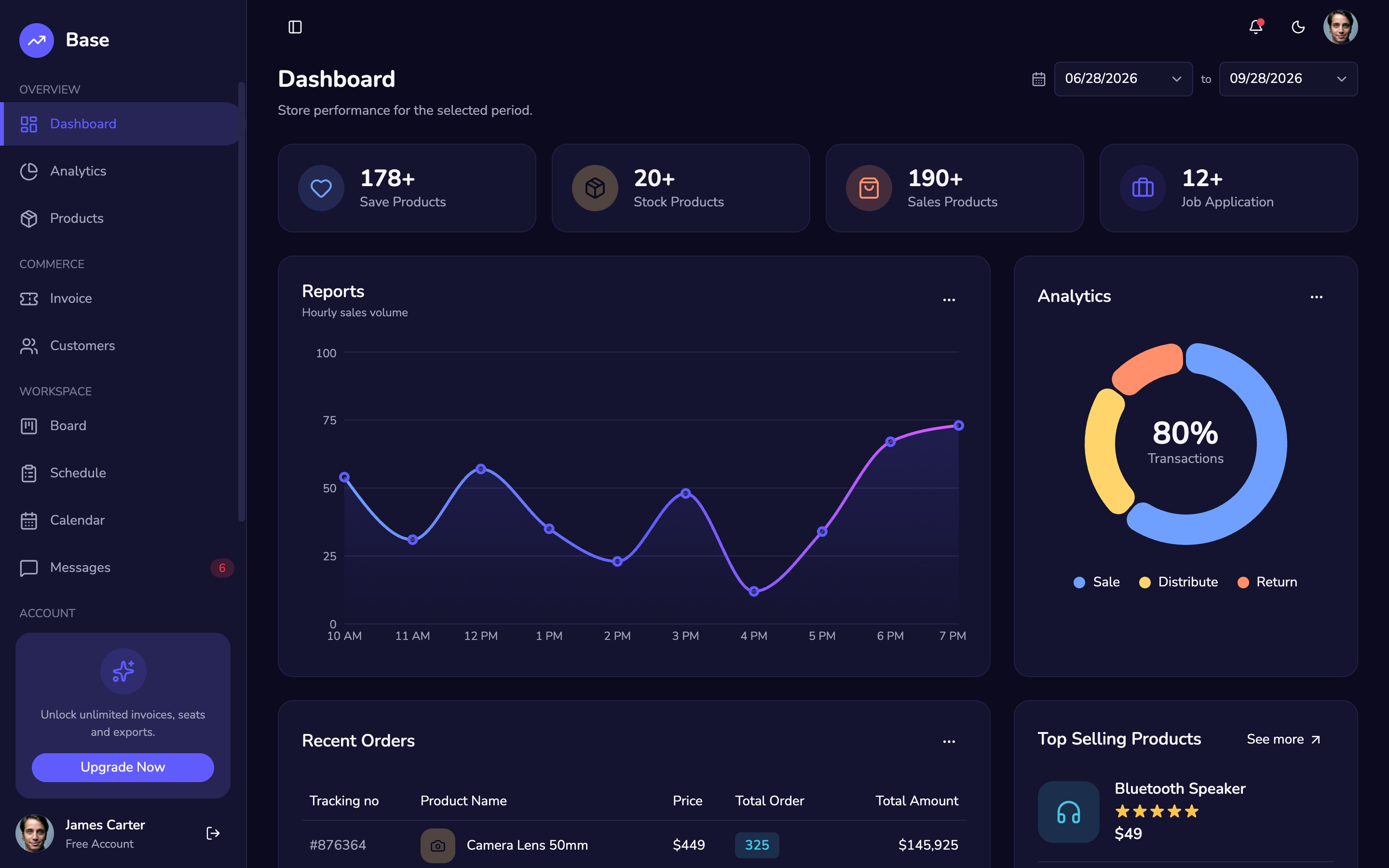Click the heart icon on Save Products
The image size is (1389, 868).
321,188
